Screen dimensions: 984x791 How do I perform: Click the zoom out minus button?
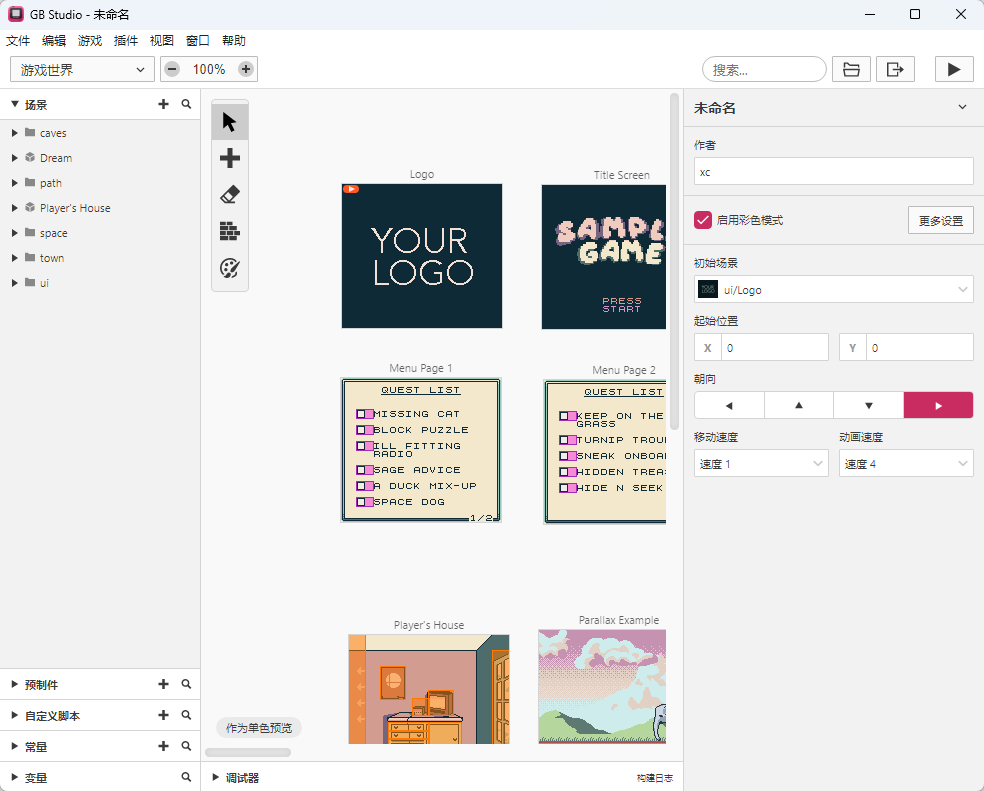[x=173, y=69]
